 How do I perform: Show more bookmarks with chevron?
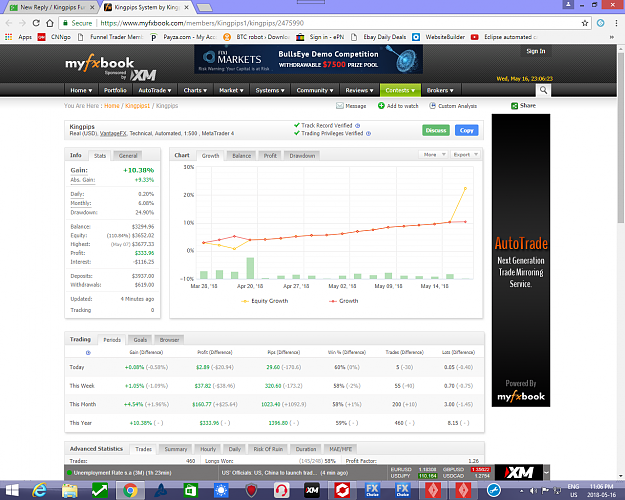click(612, 37)
